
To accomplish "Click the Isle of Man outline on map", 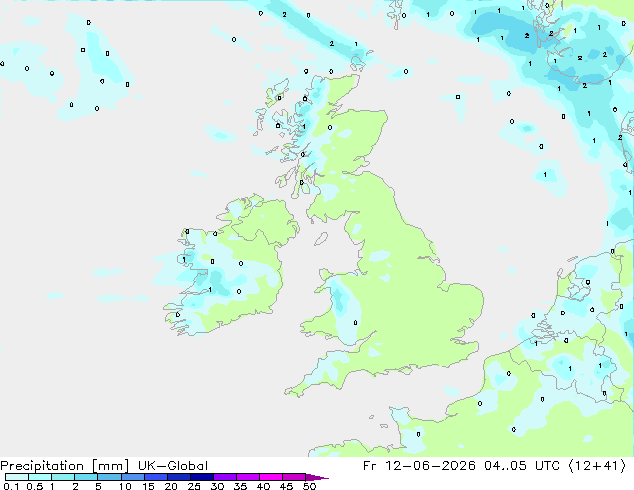I will click(x=321, y=239).
